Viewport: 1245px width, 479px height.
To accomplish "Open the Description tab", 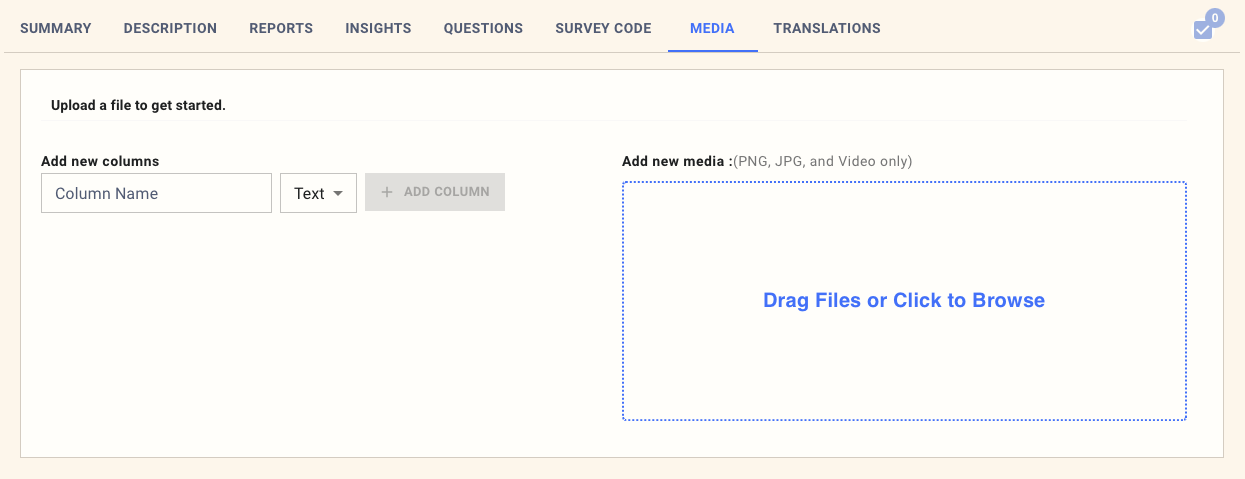I will point(170,28).
